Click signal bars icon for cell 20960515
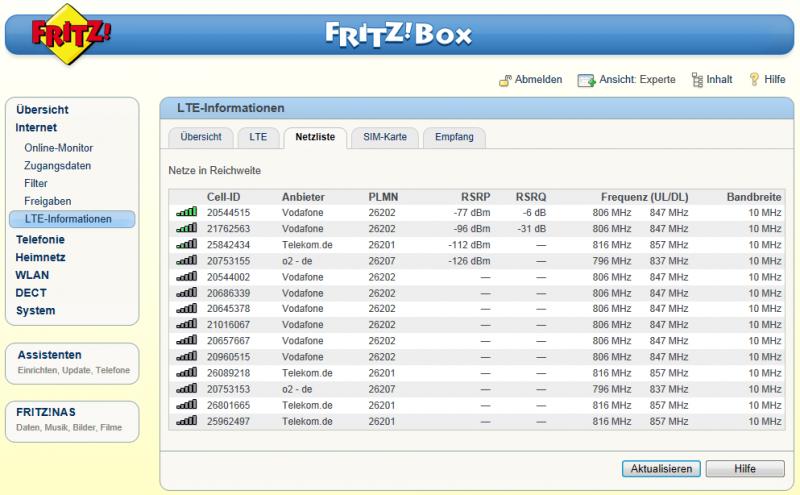The image size is (800, 495). pos(187,356)
